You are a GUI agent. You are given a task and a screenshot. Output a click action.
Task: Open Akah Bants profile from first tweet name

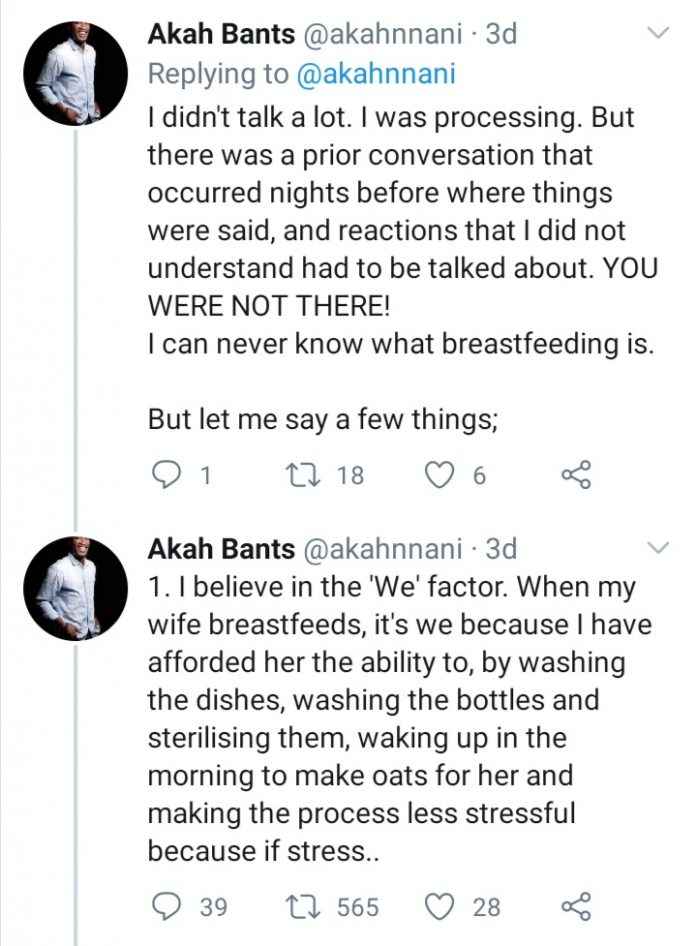click(x=221, y=33)
